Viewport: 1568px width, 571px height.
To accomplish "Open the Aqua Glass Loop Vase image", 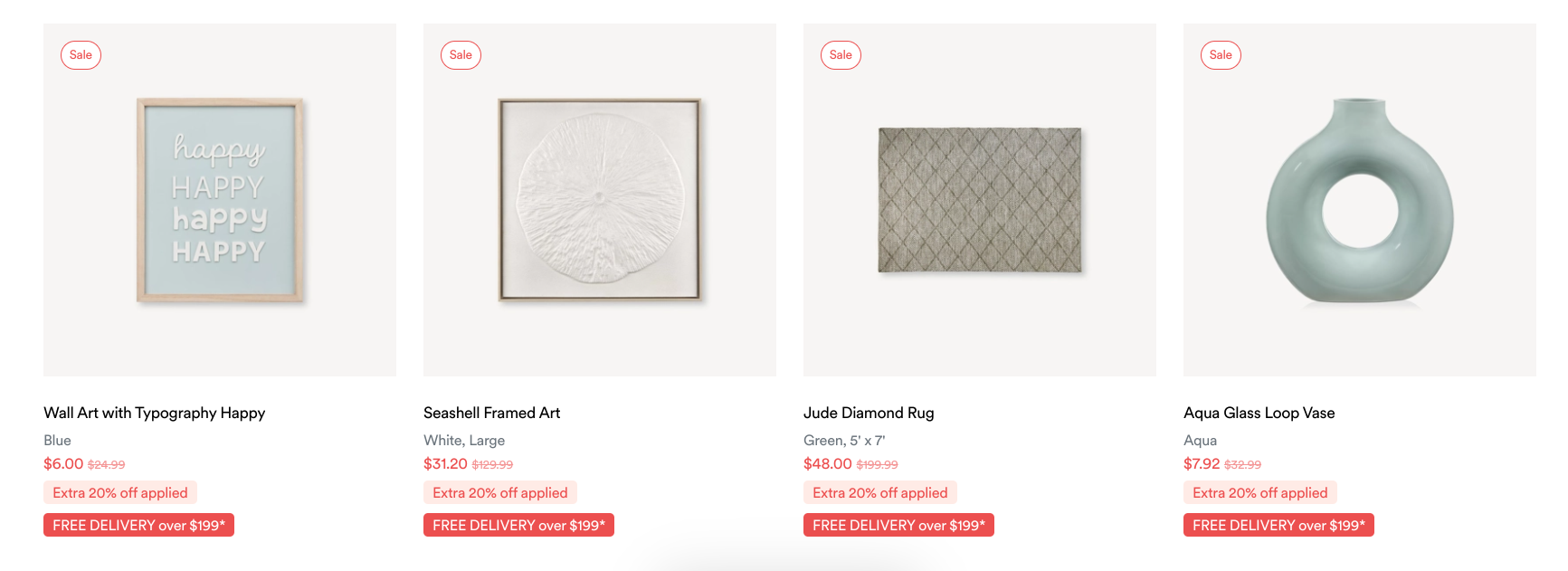I will pos(1360,200).
